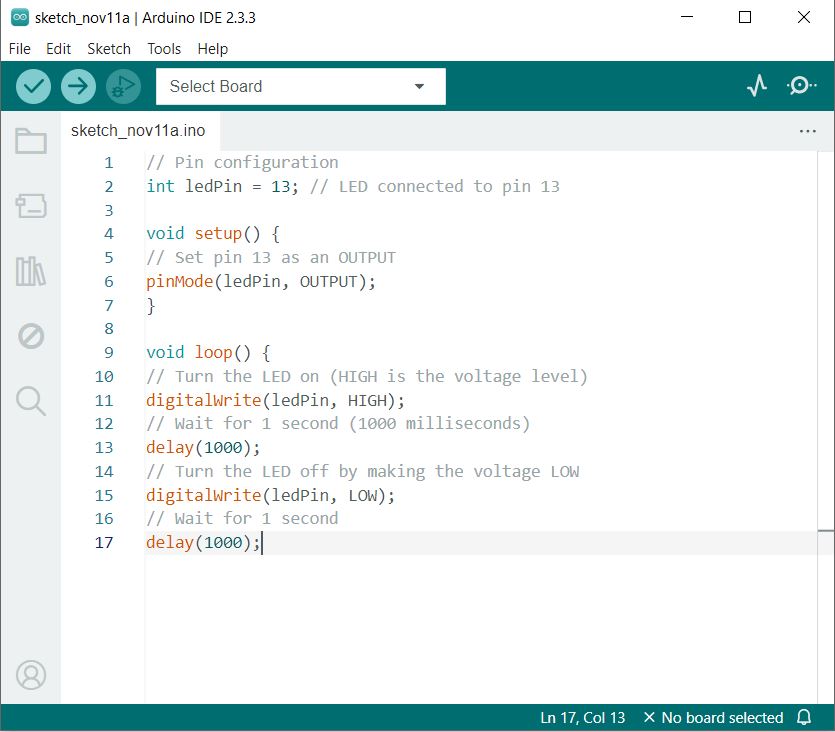
Task: Click the 'void loop() {' line
Action: pos(208,352)
